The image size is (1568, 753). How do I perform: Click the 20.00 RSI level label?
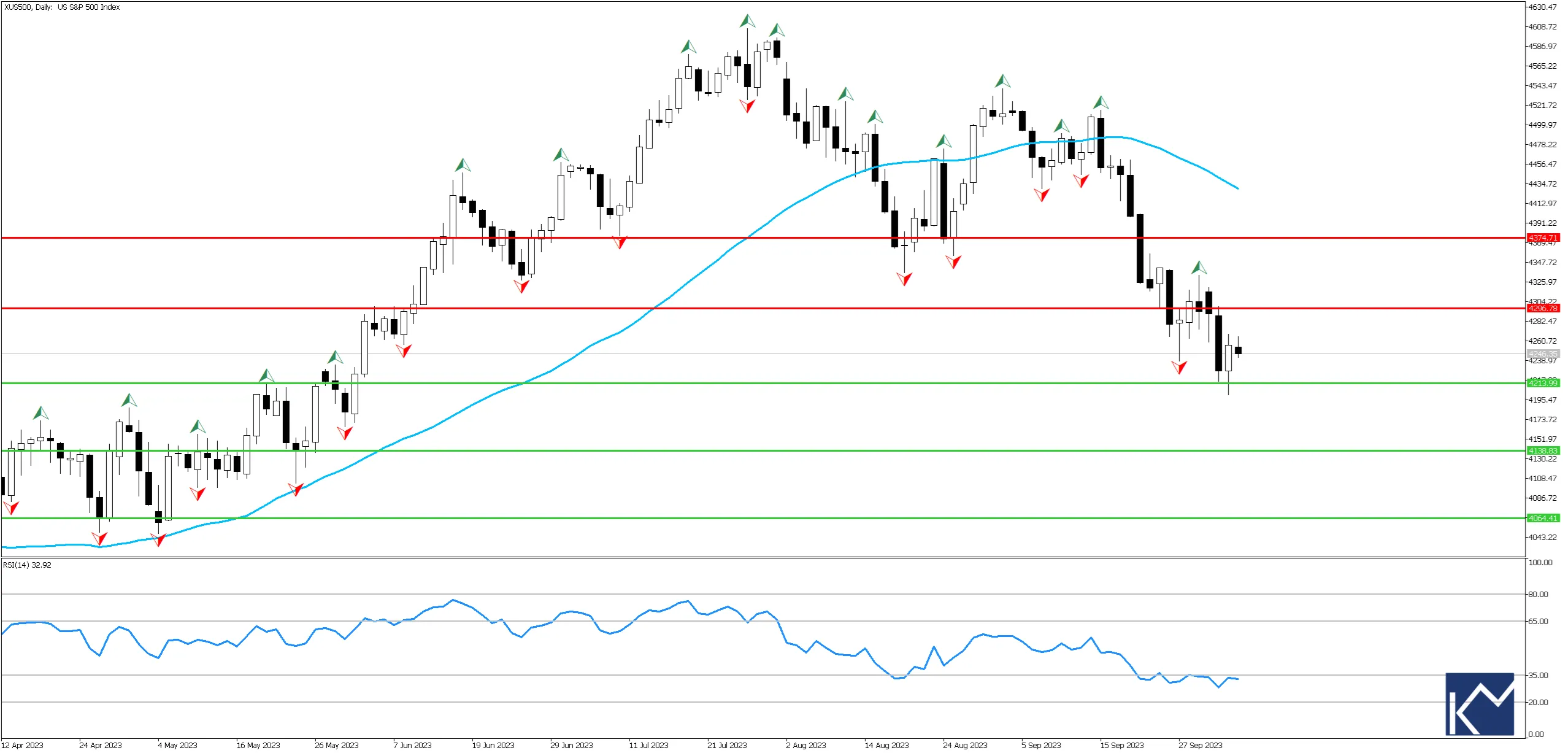pyautogui.click(x=1538, y=703)
